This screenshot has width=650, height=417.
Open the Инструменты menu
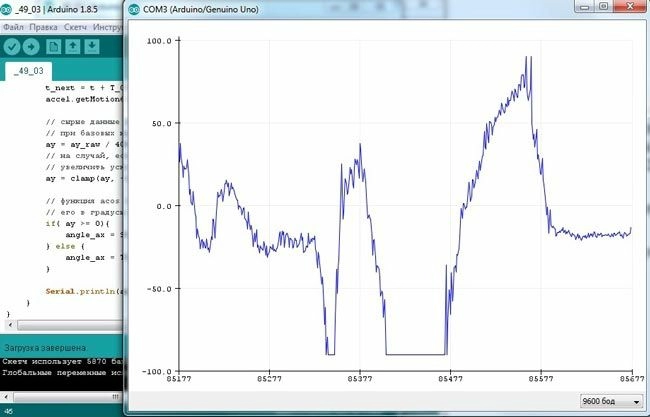pyautogui.click(x=108, y=26)
